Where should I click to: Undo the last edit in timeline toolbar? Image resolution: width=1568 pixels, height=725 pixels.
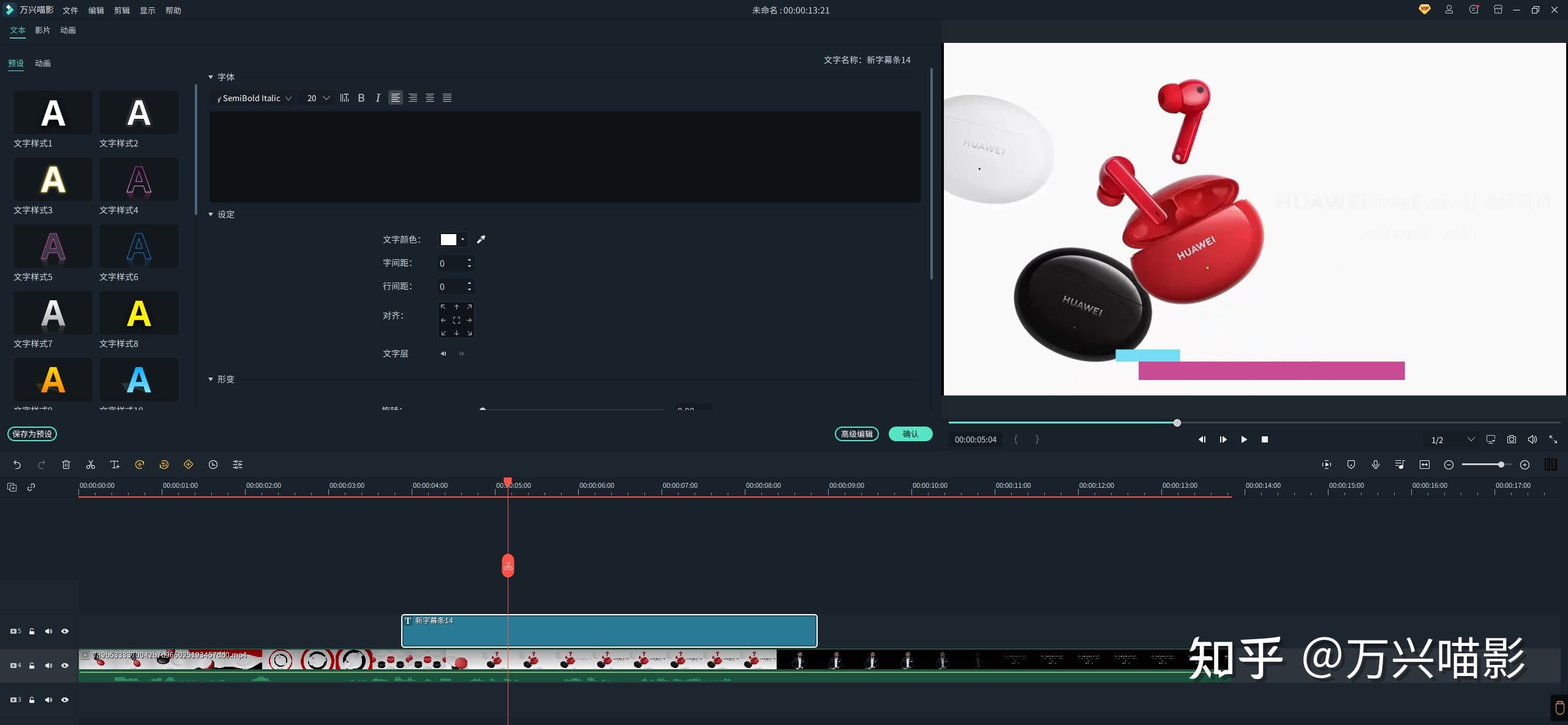(x=17, y=465)
